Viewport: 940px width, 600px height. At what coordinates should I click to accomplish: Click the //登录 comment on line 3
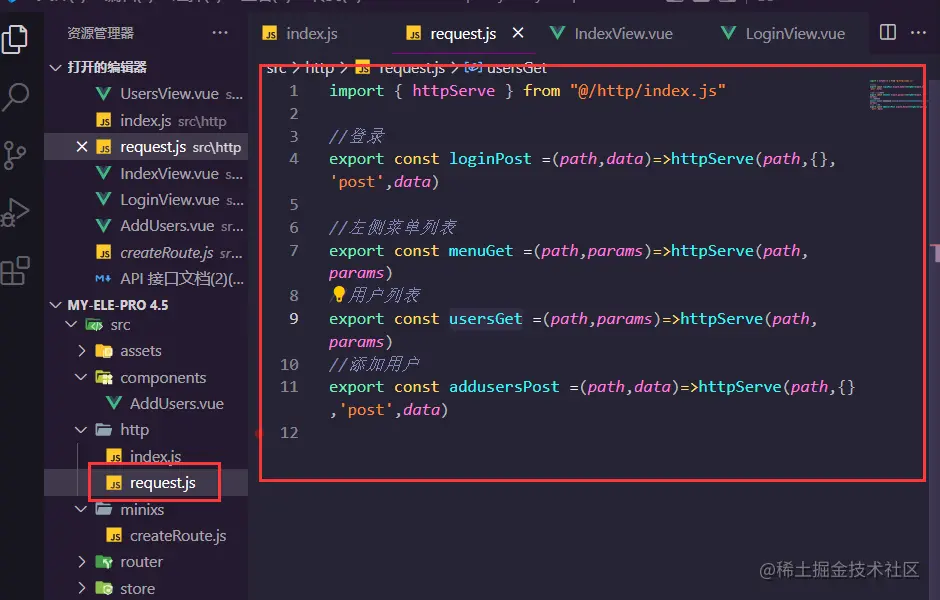(x=357, y=136)
